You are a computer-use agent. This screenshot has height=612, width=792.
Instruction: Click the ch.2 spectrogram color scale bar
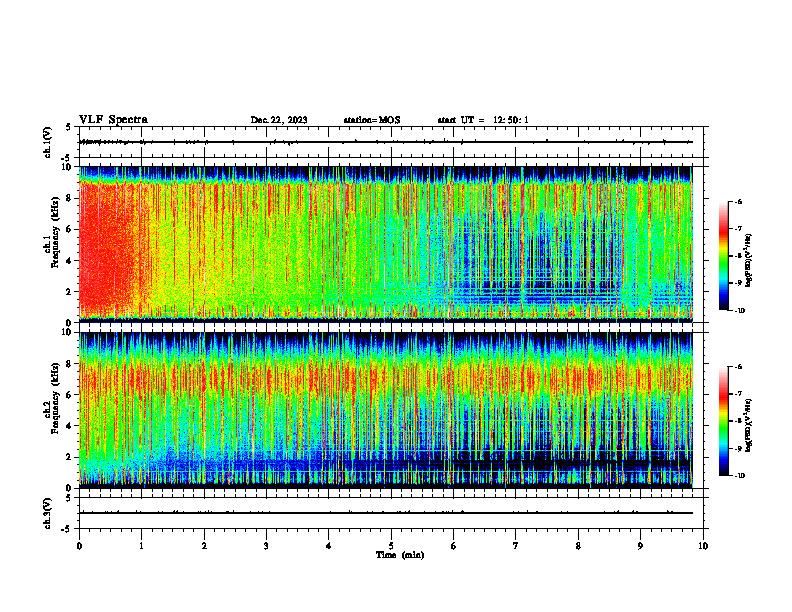click(723, 421)
